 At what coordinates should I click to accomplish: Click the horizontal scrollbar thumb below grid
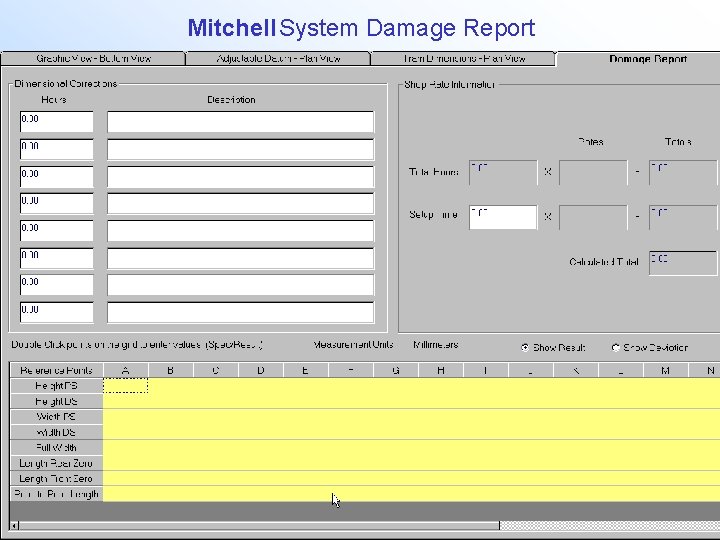[260, 525]
